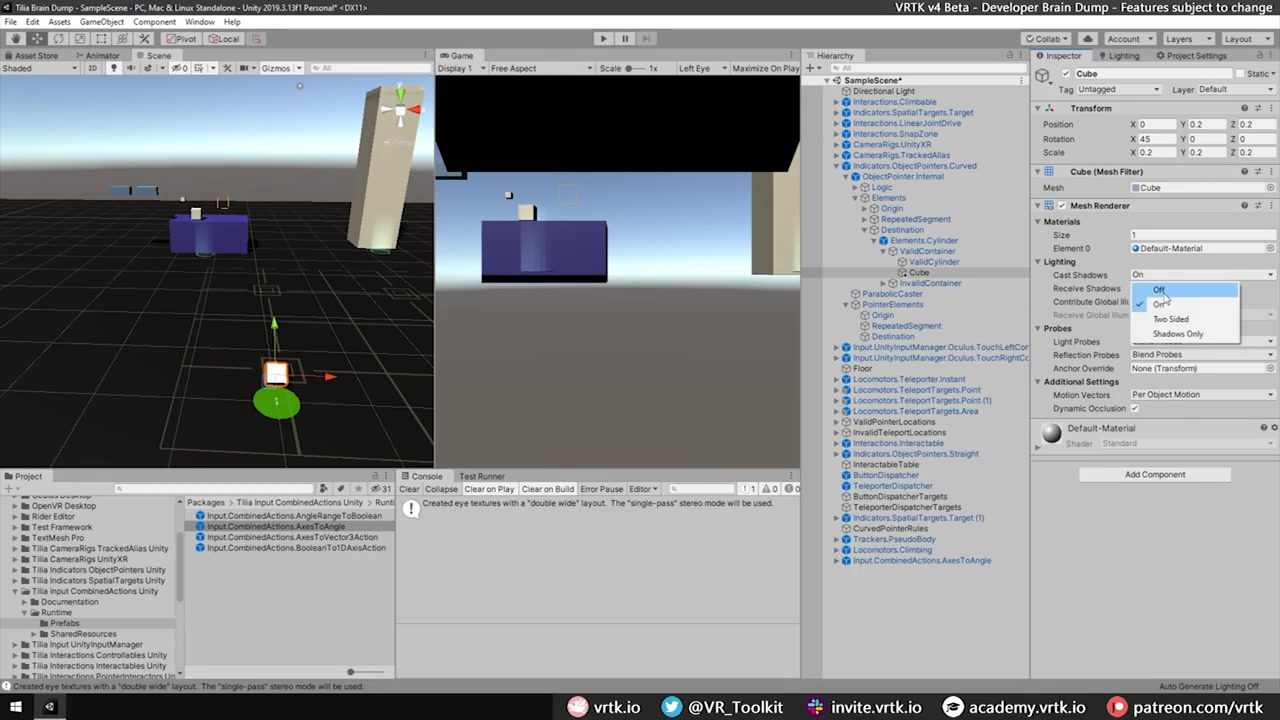The height and width of the screenshot is (720, 1280).
Task: Select the Rect Transform tool
Action: 101,38
